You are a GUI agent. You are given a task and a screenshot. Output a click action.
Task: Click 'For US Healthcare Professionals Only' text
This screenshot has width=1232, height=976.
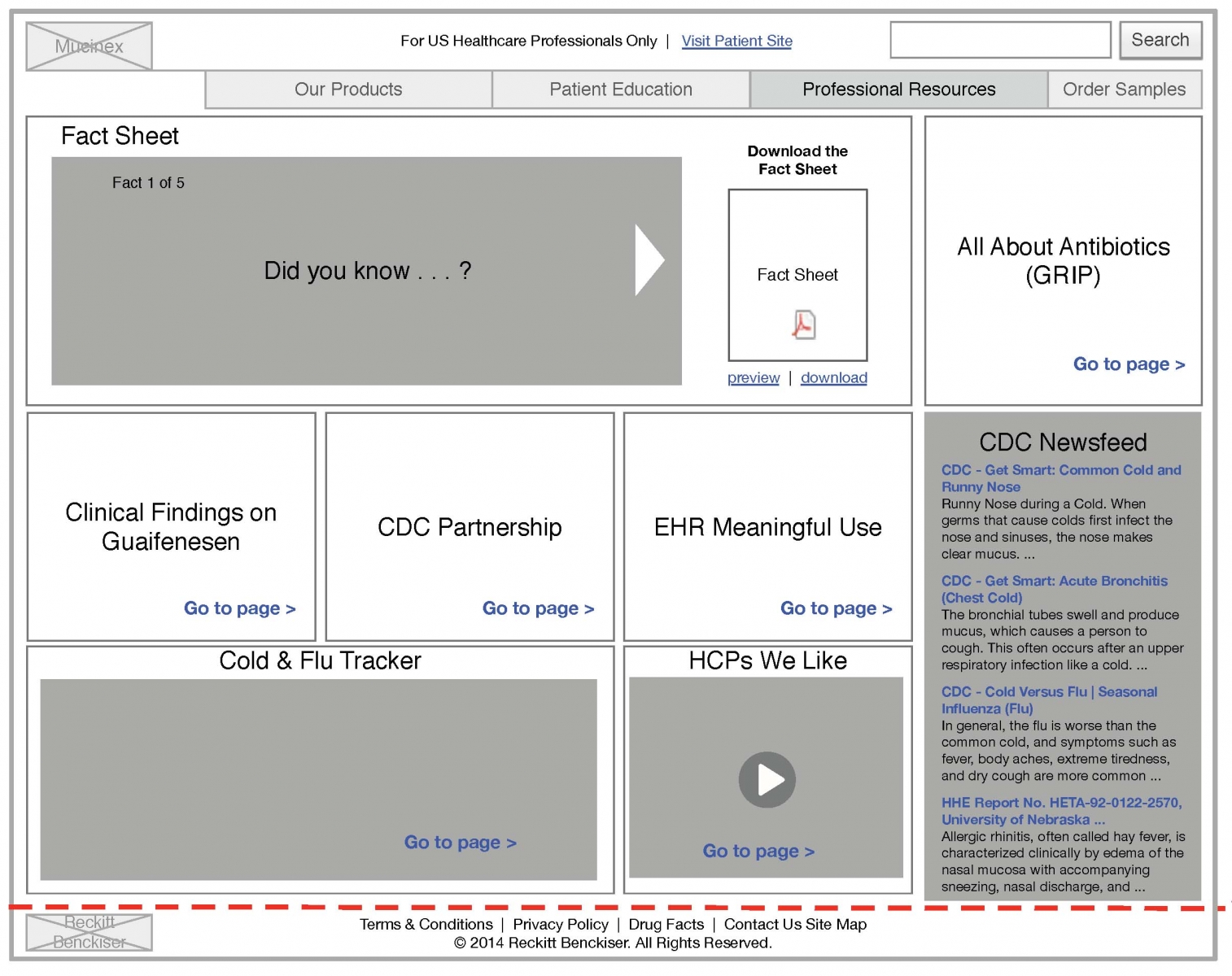(x=528, y=41)
